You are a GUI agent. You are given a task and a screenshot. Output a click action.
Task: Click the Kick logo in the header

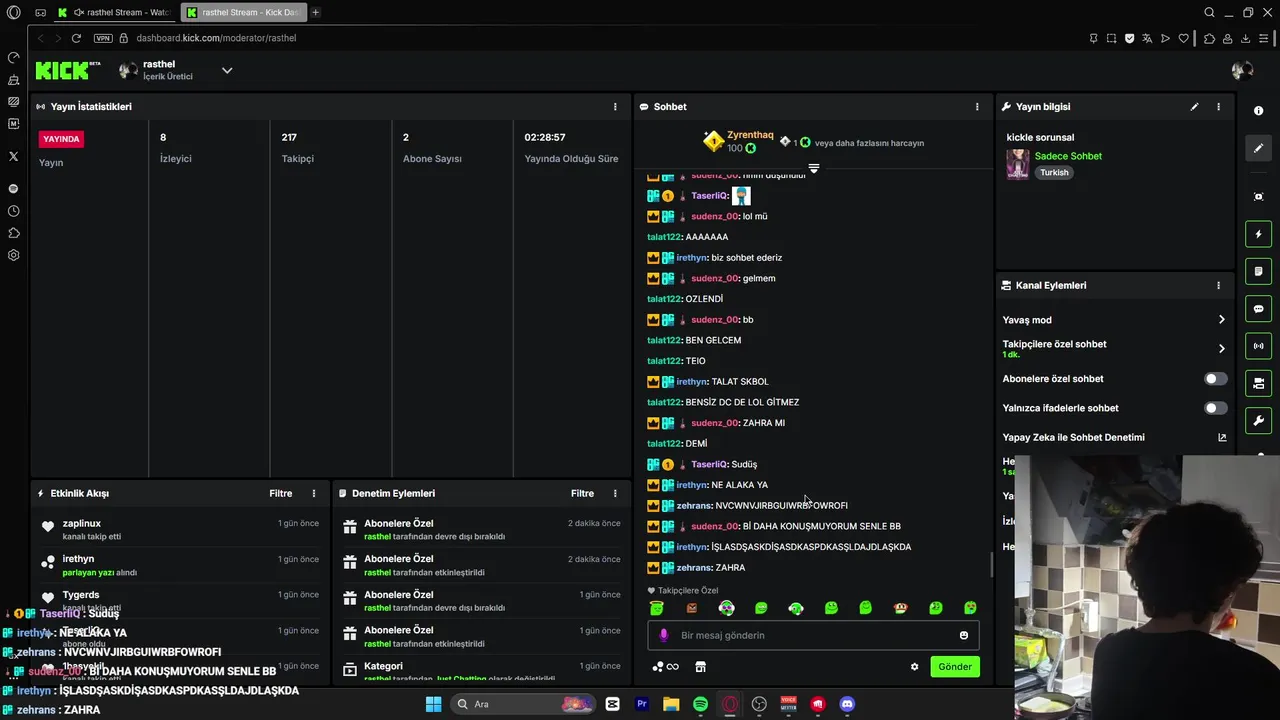(x=67, y=70)
